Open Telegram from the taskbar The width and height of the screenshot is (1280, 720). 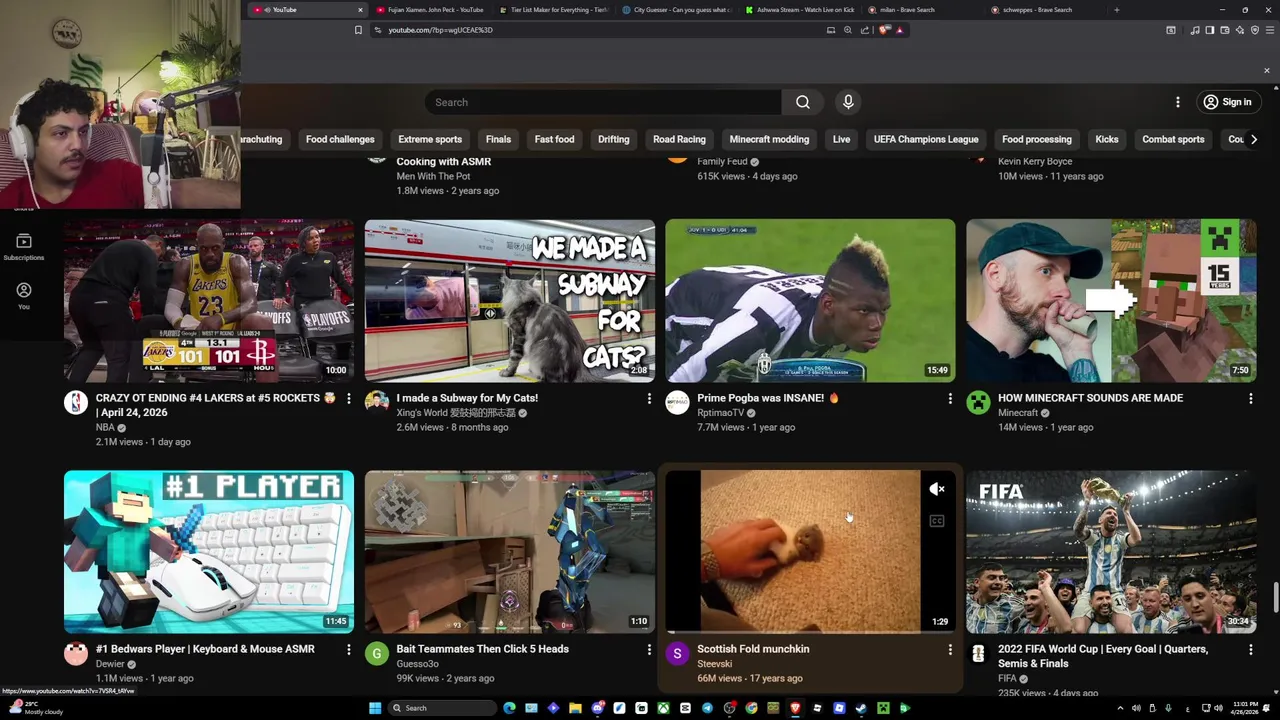(x=707, y=708)
